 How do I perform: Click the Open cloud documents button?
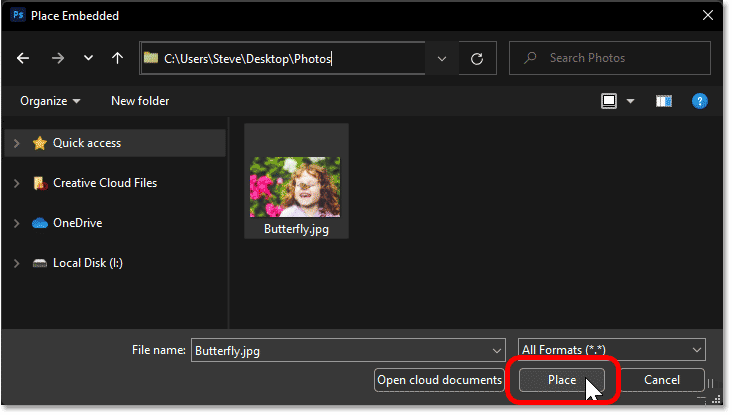tap(440, 380)
